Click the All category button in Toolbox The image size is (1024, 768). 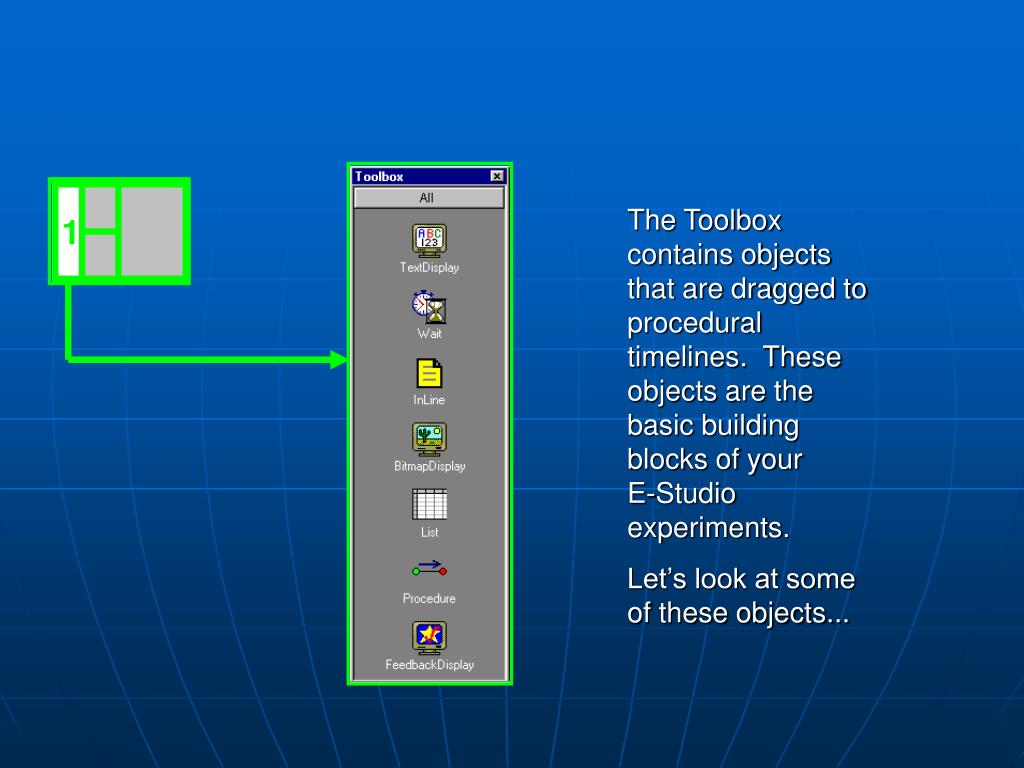[x=429, y=198]
